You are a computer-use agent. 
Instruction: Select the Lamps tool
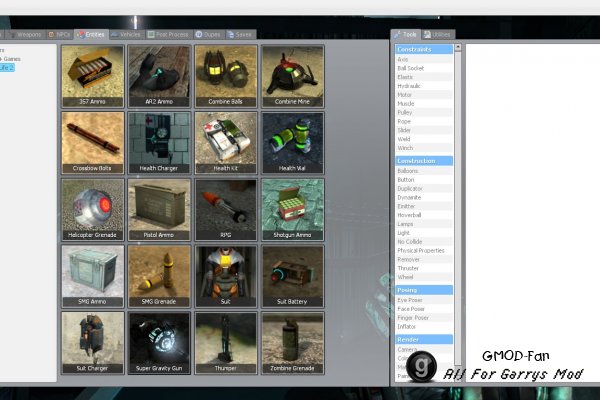pyautogui.click(x=424, y=224)
